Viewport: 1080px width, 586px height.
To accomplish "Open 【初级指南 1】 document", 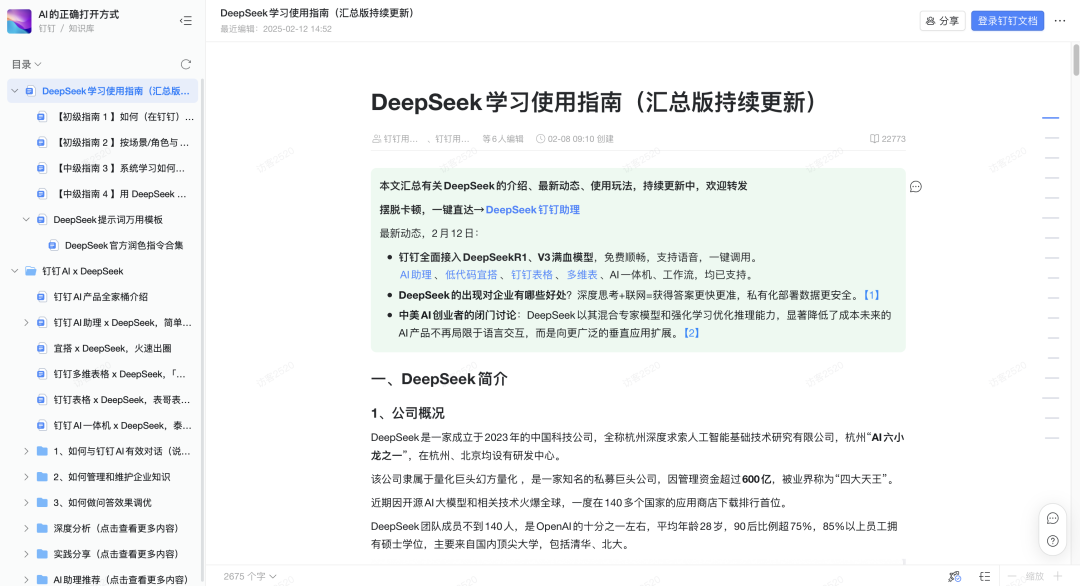I will tap(124, 117).
